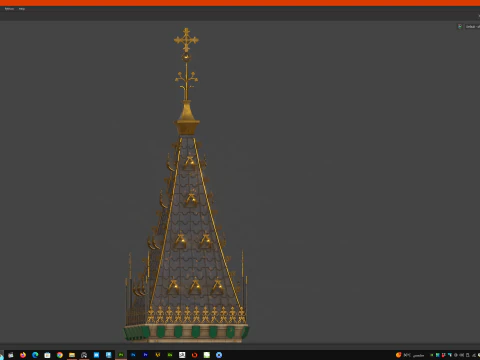Open the Default dropdown at top right
This screenshot has height=360, width=480.
click(x=473, y=26)
